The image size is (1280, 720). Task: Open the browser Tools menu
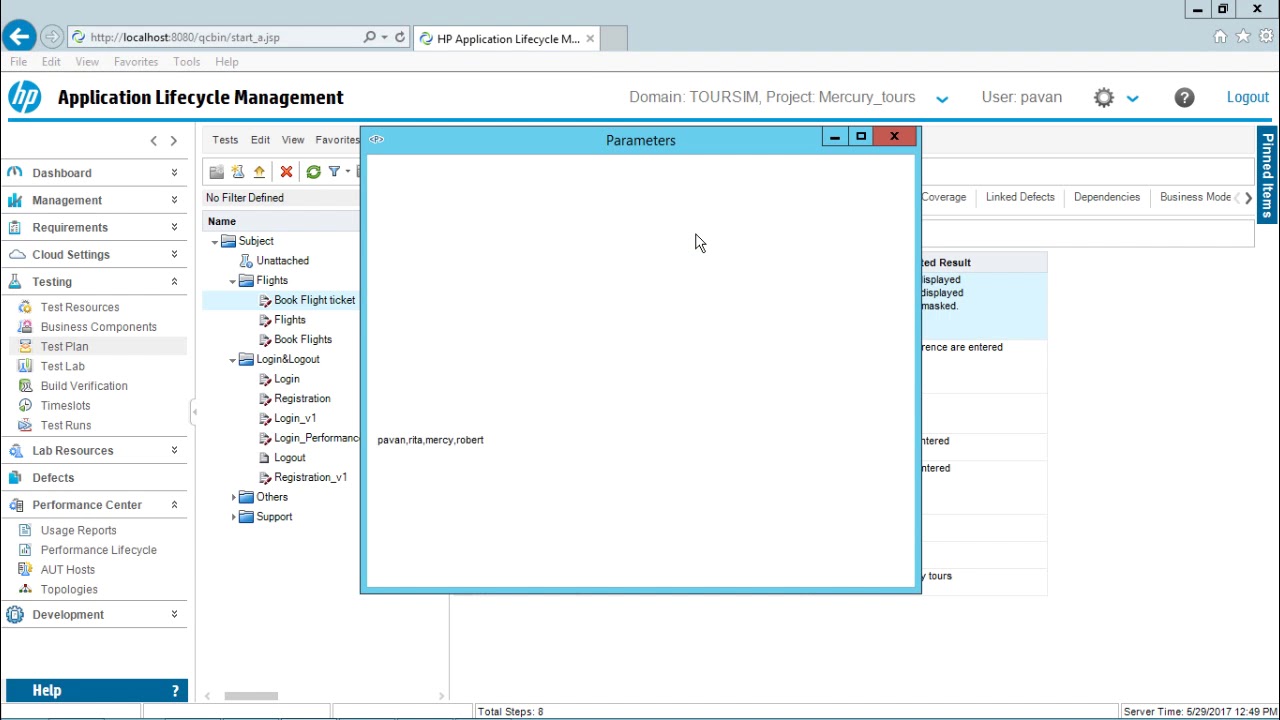tap(186, 62)
